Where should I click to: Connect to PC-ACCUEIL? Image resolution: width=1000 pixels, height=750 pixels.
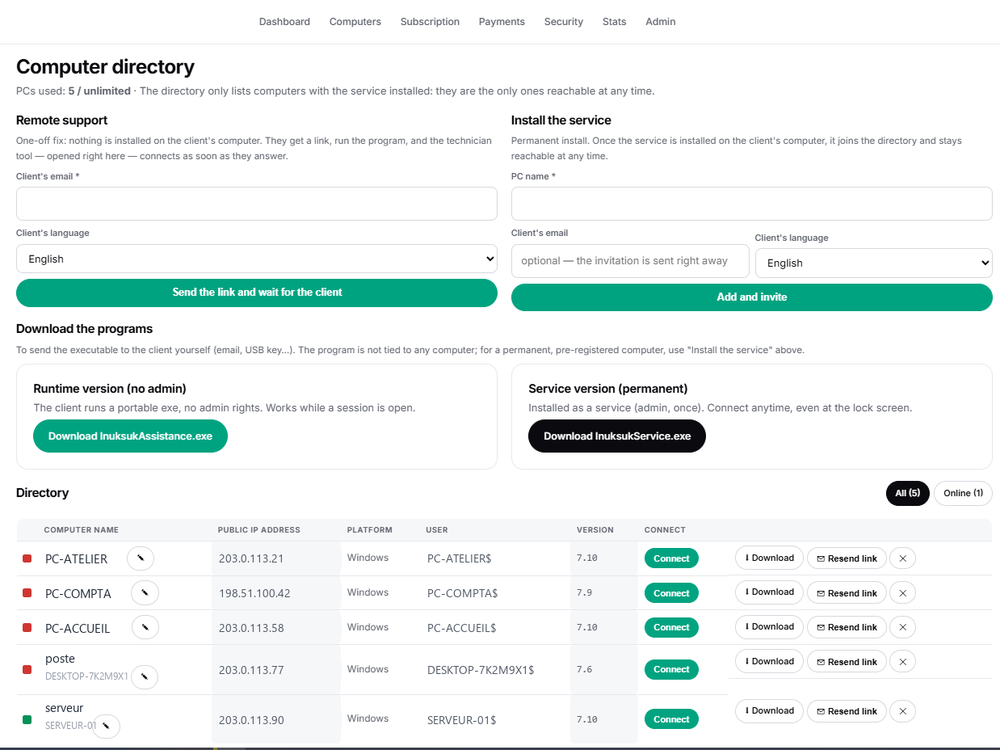(672, 627)
